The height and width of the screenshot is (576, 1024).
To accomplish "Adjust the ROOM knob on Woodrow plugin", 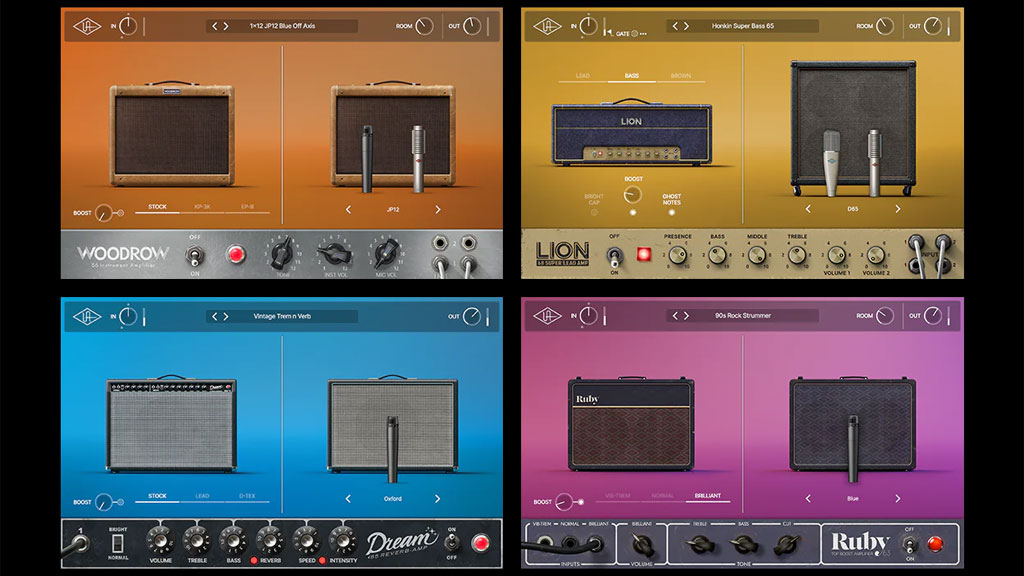I will point(424,26).
